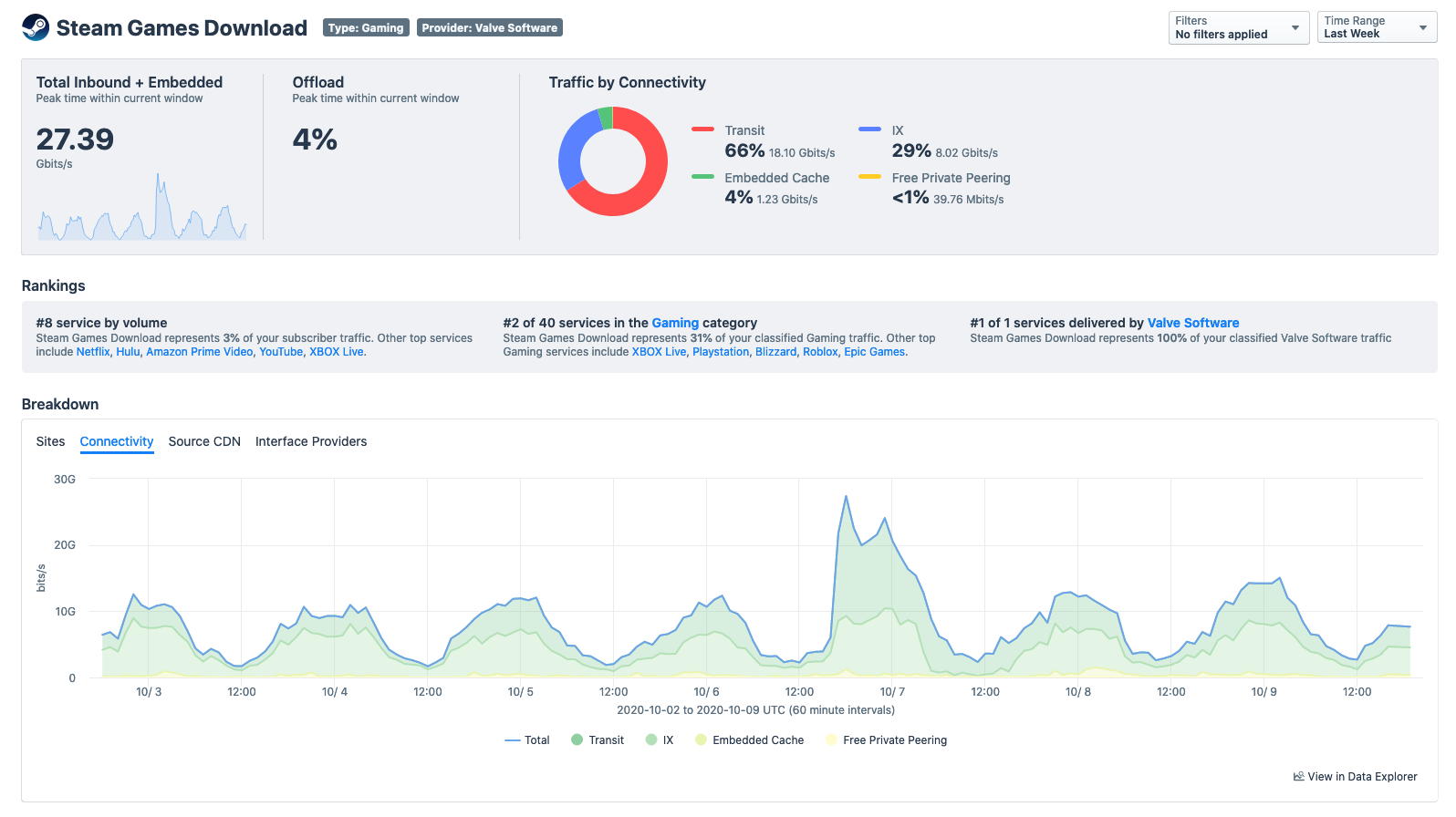The height and width of the screenshot is (817, 1456).
Task: Click the green Embedded Cache donut legend swatch
Action: [x=702, y=177]
